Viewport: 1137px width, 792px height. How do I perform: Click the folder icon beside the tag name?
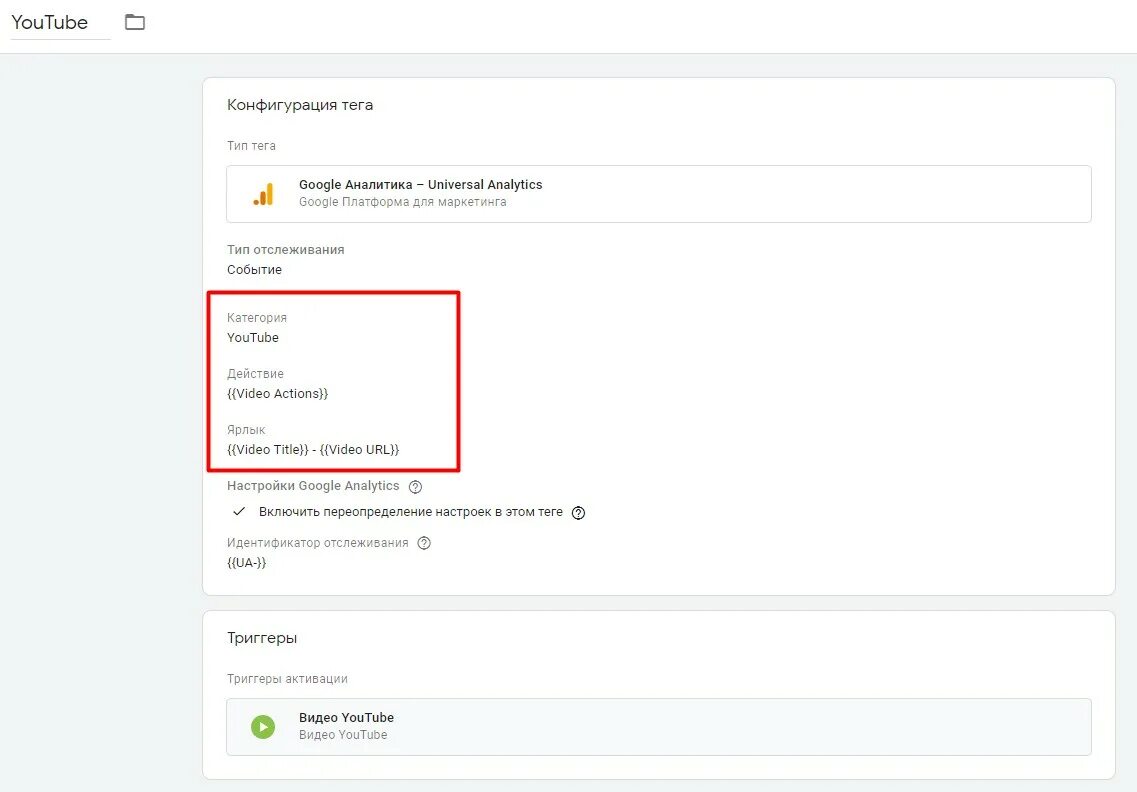point(135,22)
